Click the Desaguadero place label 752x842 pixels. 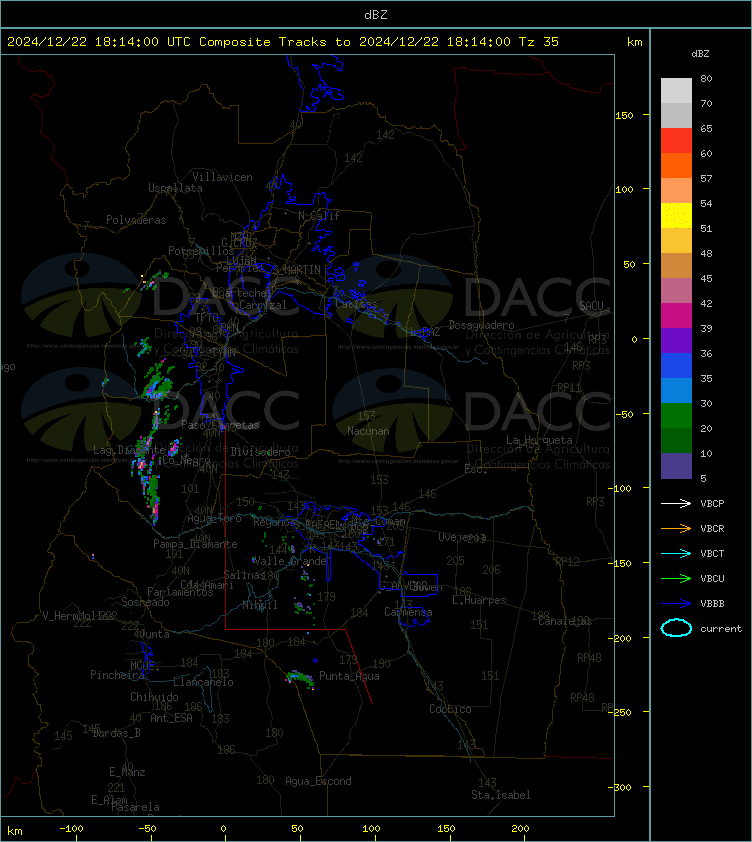[481, 325]
